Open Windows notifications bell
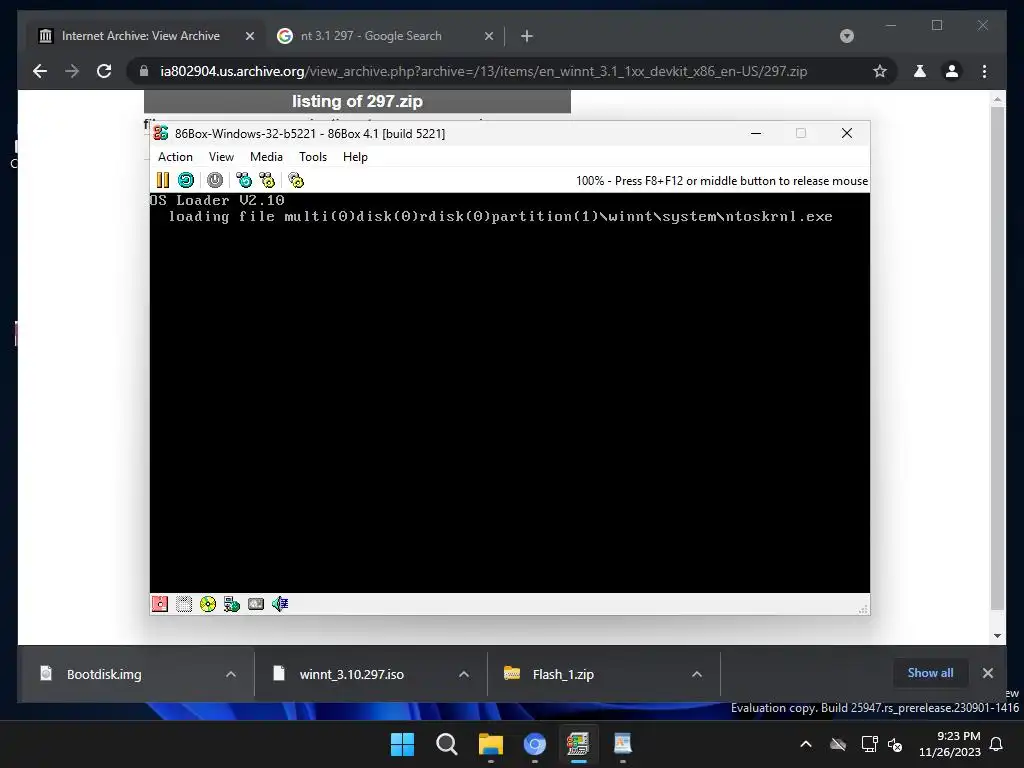The image size is (1024, 768). coord(997,744)
